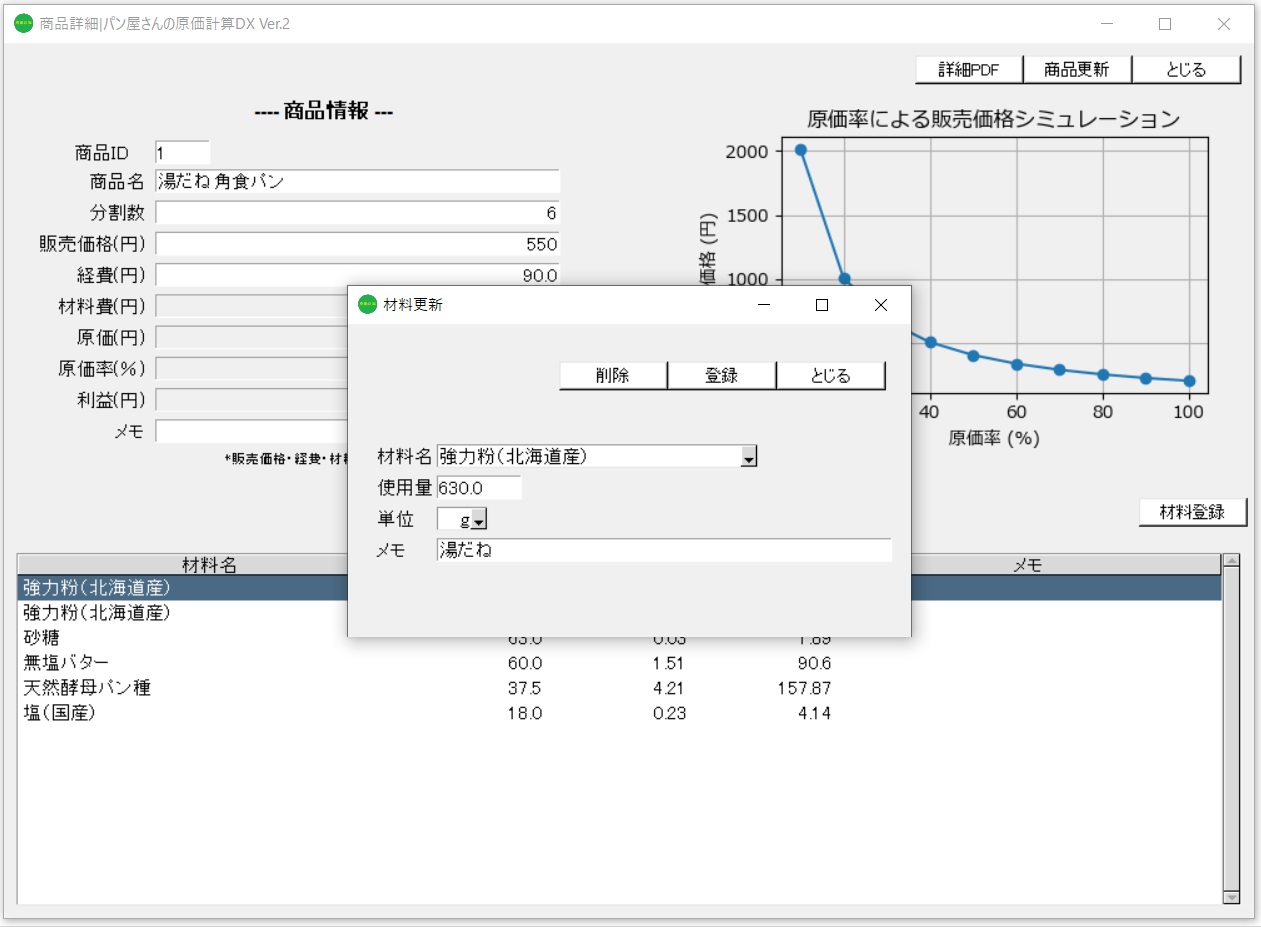Click とじる in the main window toolbar
Image resolution: width=1261 pixels, height=927 pixels.
(x=1186, y=70)
